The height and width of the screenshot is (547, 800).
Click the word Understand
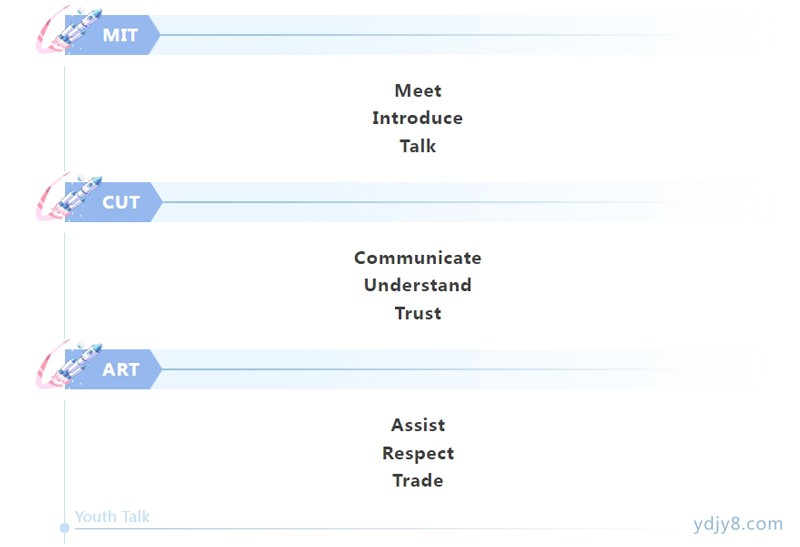click(x=418, y=285)
